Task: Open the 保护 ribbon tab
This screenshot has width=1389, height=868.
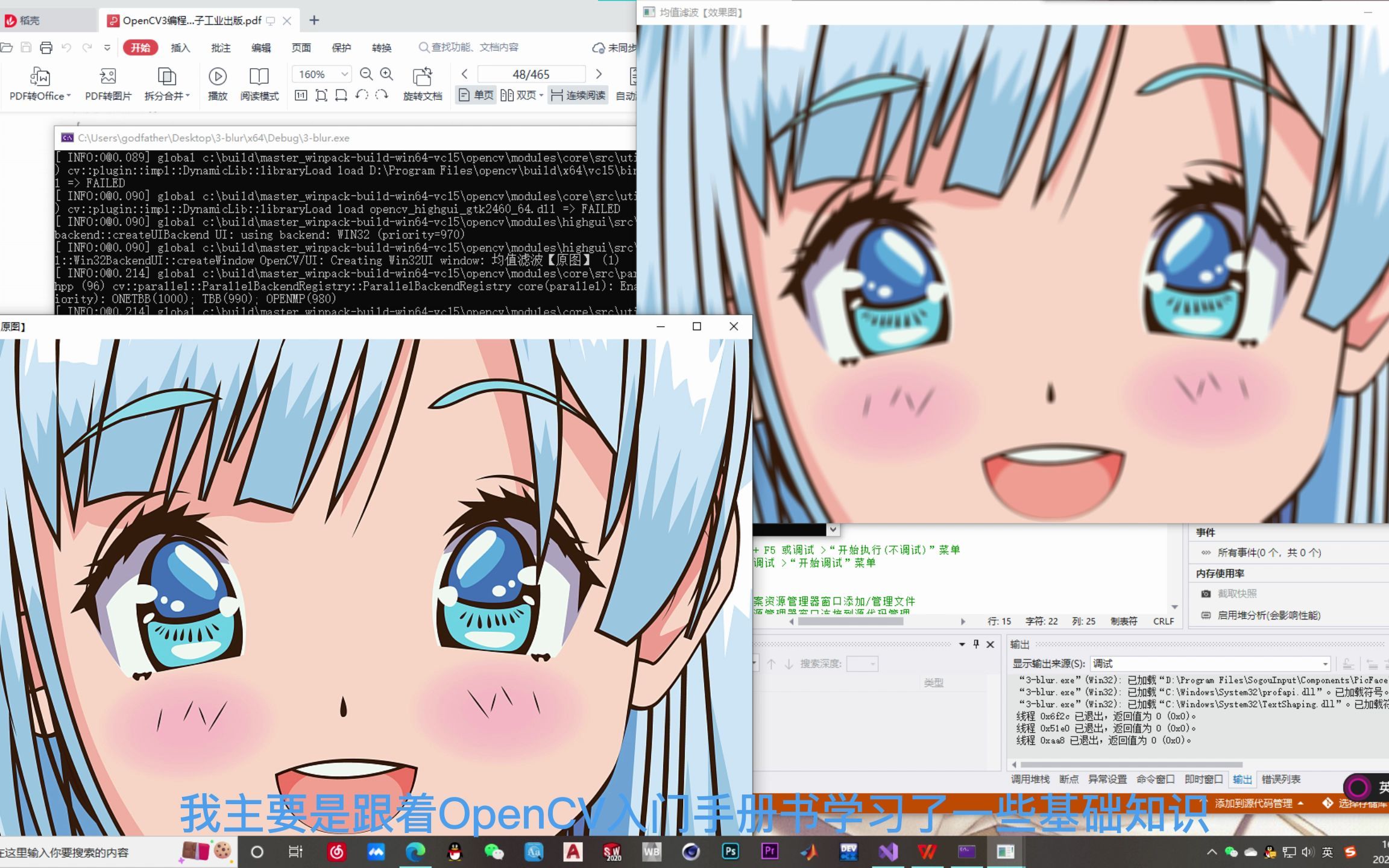Action: (341, 48)
